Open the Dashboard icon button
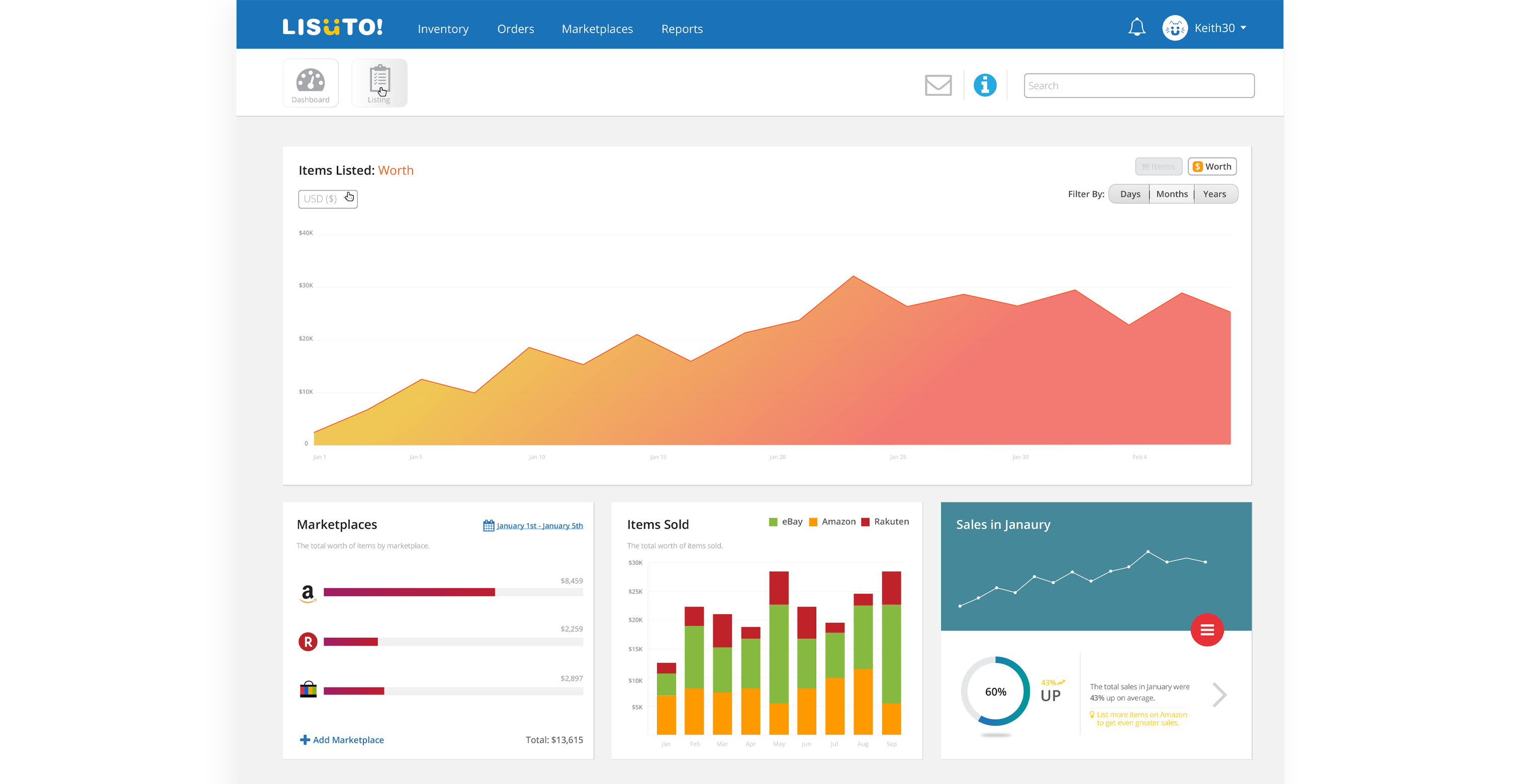Image resolution: width=1520 pixels, height=784 pixels. [x=310, y=83]
